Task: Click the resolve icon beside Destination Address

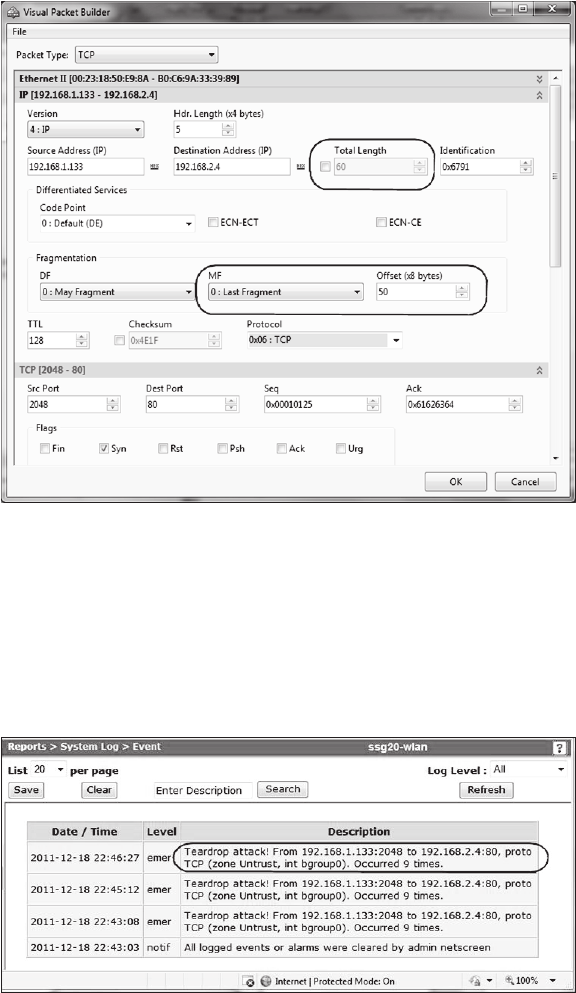Action: pos(301,167)
